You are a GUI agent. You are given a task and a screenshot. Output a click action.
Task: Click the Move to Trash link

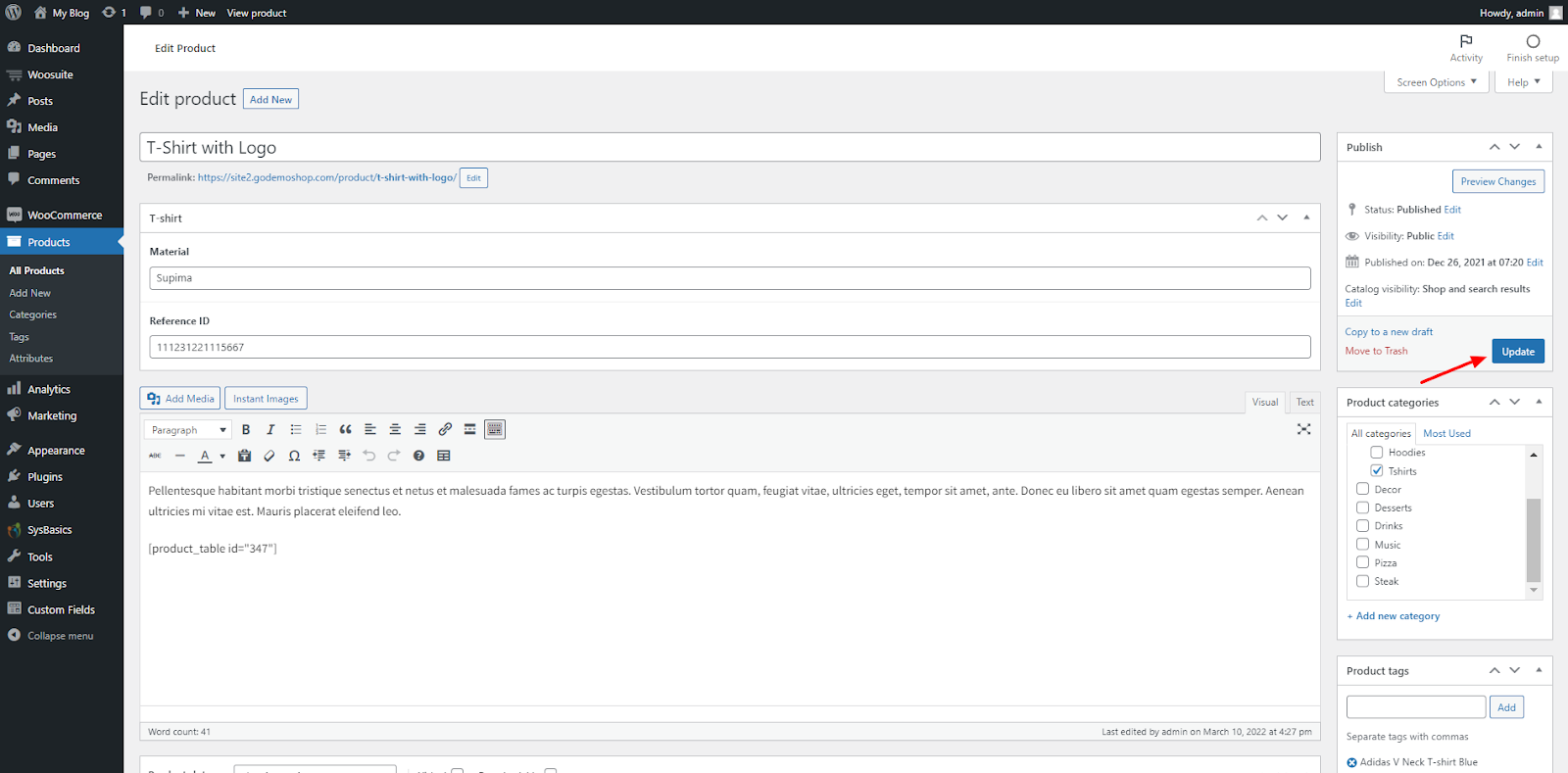1376,351
